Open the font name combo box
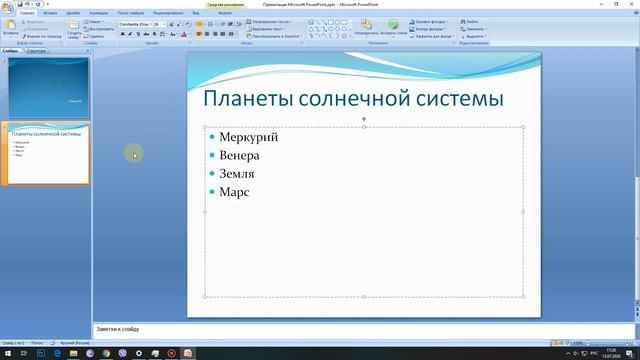Image resolution: width=640 pixels, height=360 pixels. coord(136,24)
